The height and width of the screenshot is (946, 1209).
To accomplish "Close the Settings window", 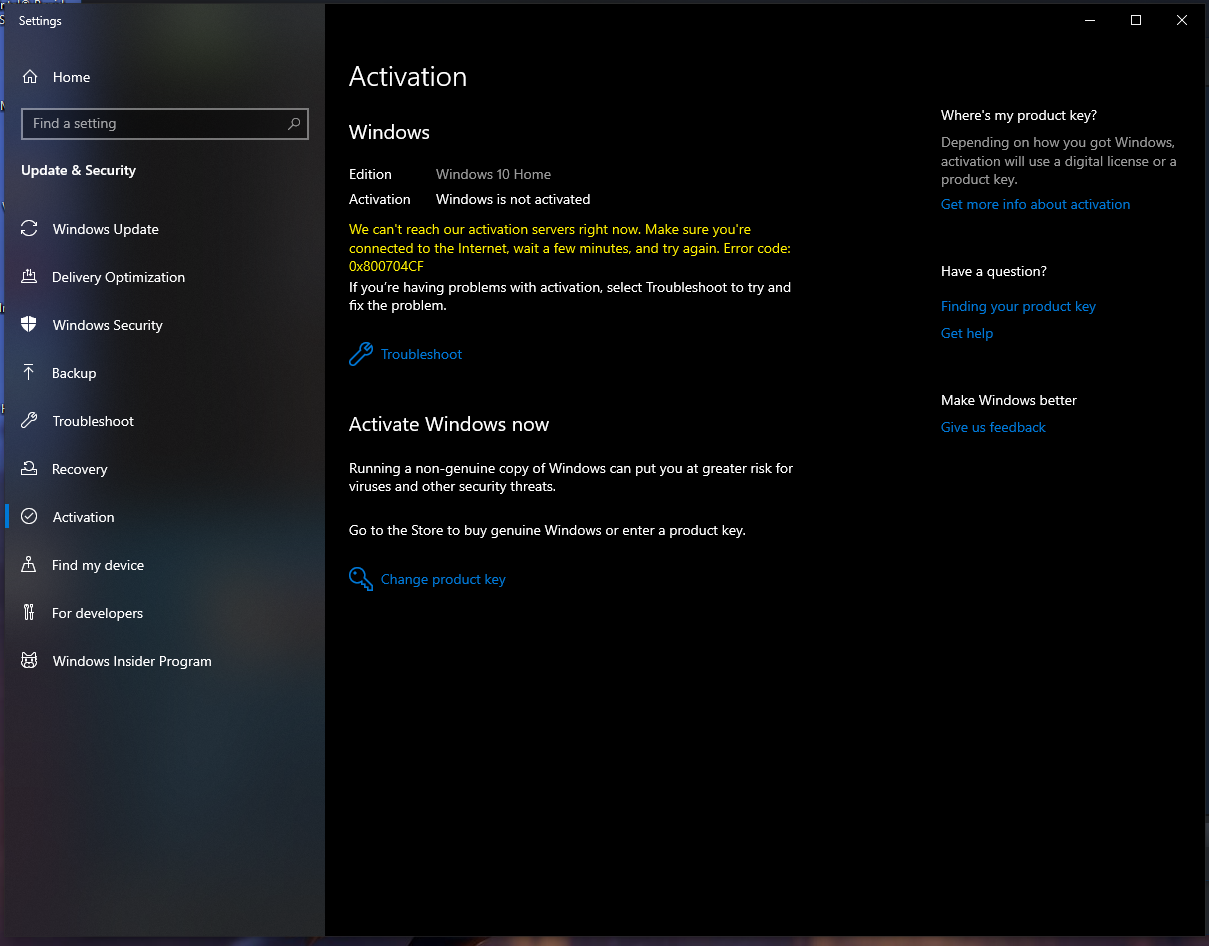I will [x=1182, y=20].
